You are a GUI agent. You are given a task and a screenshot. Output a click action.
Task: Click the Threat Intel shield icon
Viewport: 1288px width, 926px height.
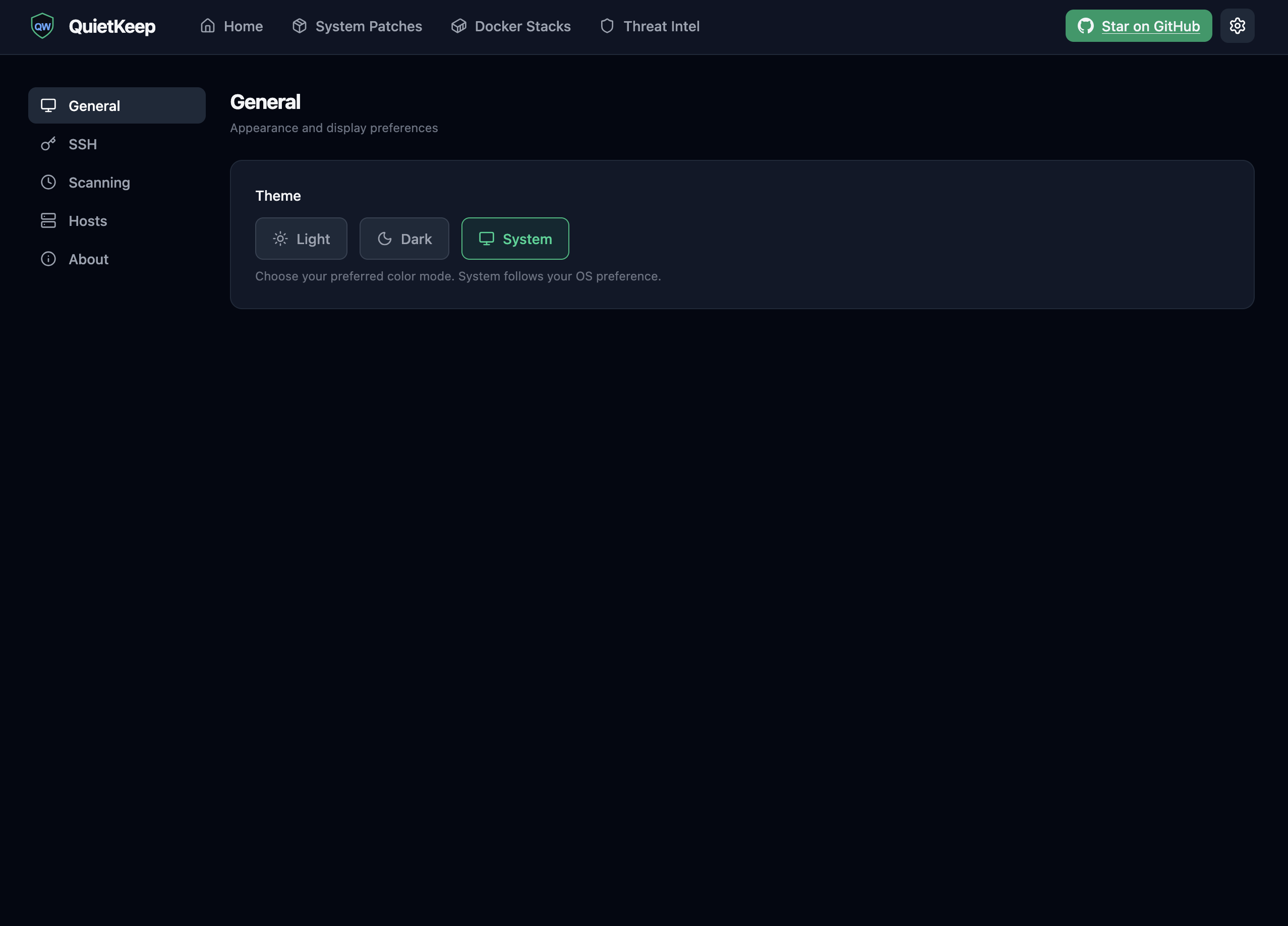tap(607, 26)
